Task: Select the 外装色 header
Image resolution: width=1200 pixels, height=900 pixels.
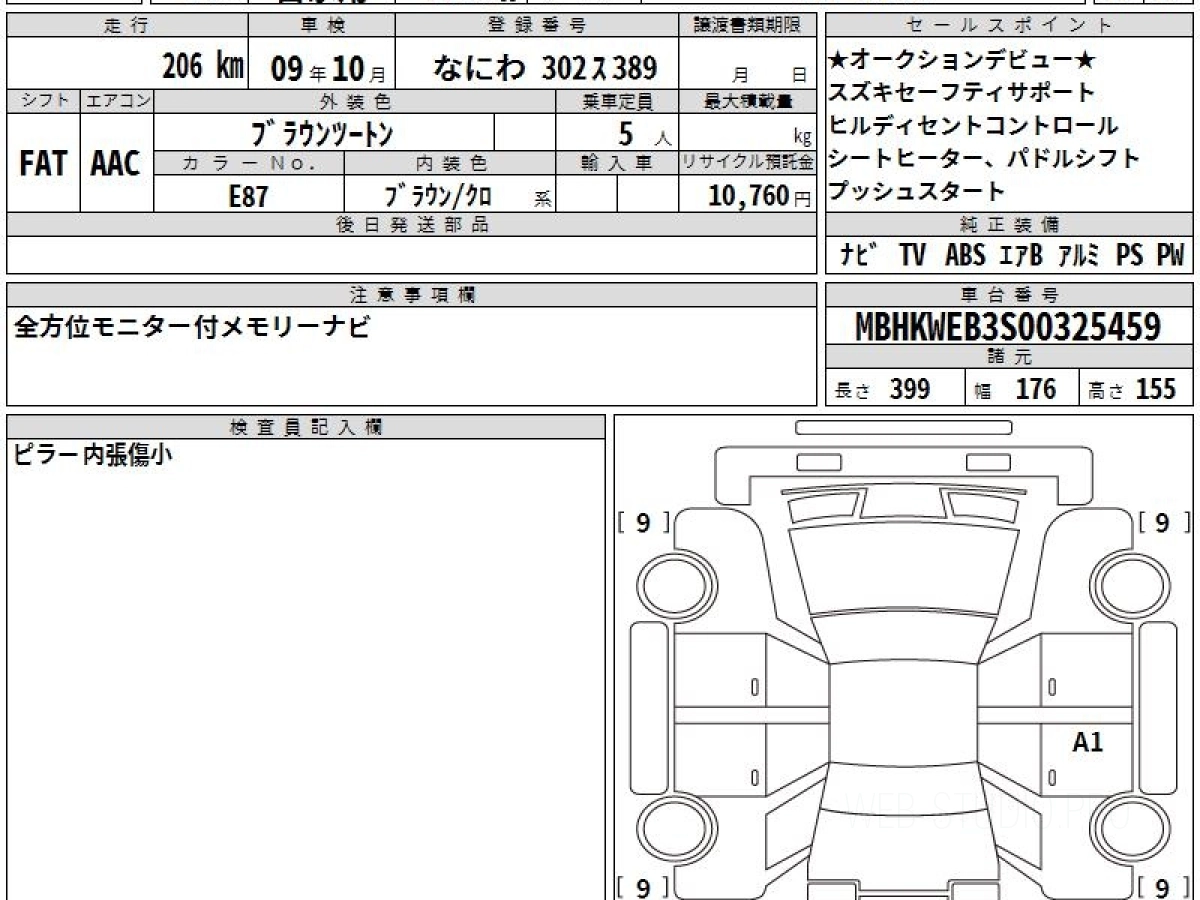Action: tap(355, 101)
